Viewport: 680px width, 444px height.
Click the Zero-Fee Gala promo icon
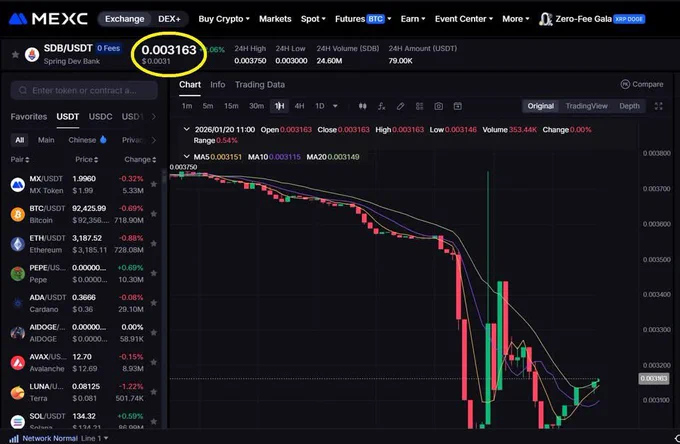click(x=545, y=19)
